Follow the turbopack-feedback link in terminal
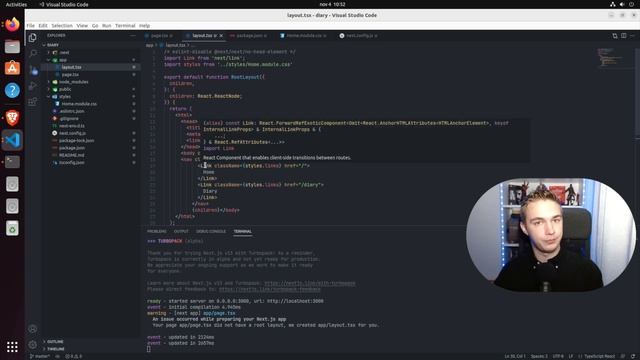Screen dimensions: 640x360 (270, 289)
